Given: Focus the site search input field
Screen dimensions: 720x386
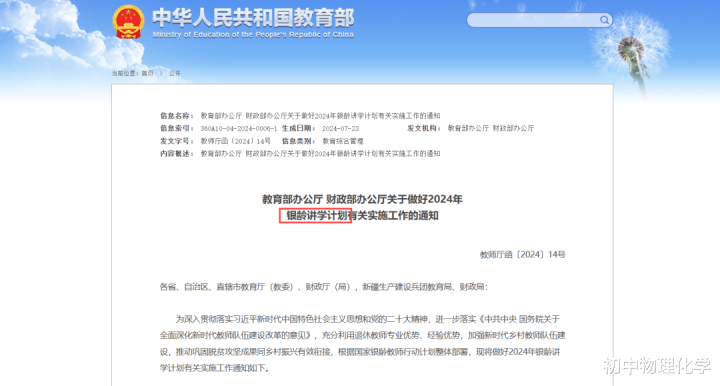Looking at the screenshot, I should (539, 20).
